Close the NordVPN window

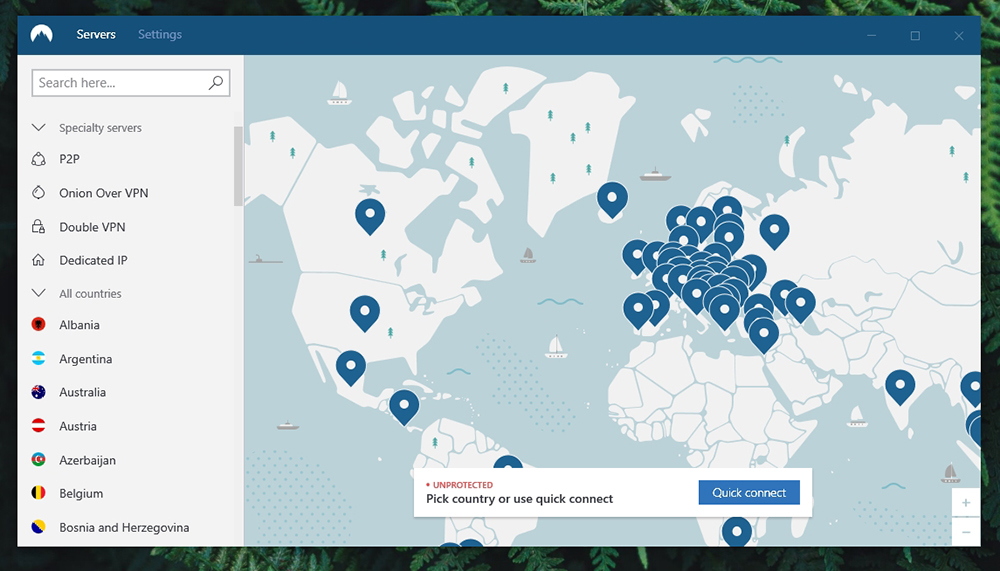click(x=959, y=36)
